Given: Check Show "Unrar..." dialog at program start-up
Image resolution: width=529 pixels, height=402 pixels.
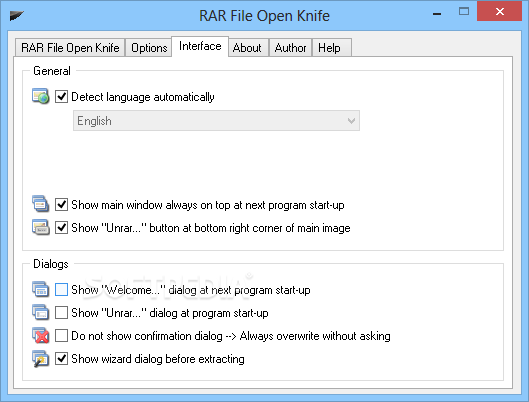Looking at the screenshot, I should pyautogui.click(x=61, y=312).
